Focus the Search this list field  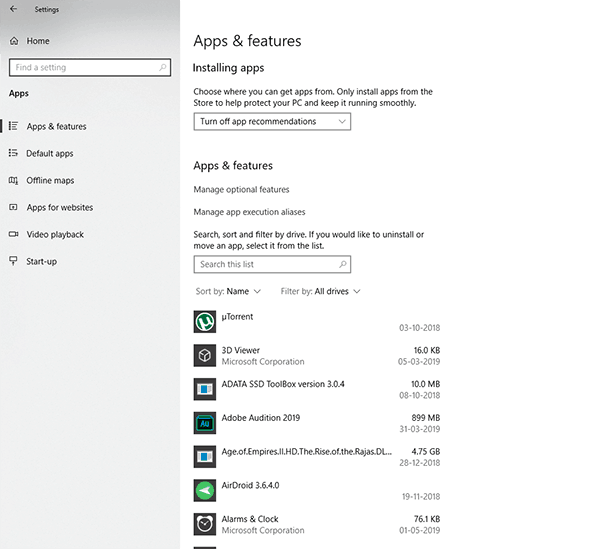[272, 264]
